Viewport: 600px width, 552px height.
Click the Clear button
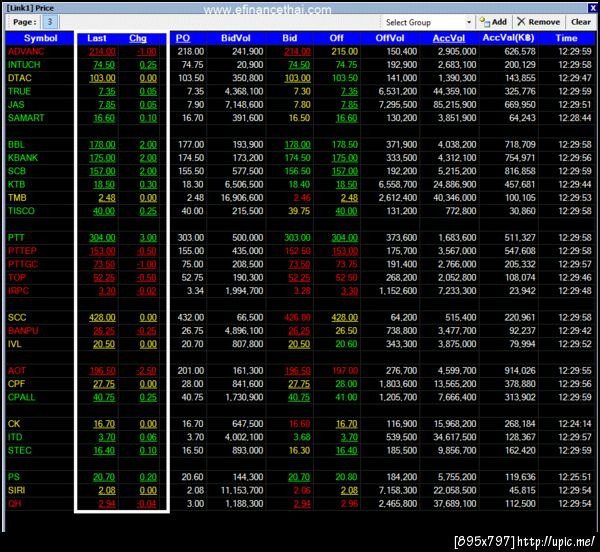tap(580, 22)
